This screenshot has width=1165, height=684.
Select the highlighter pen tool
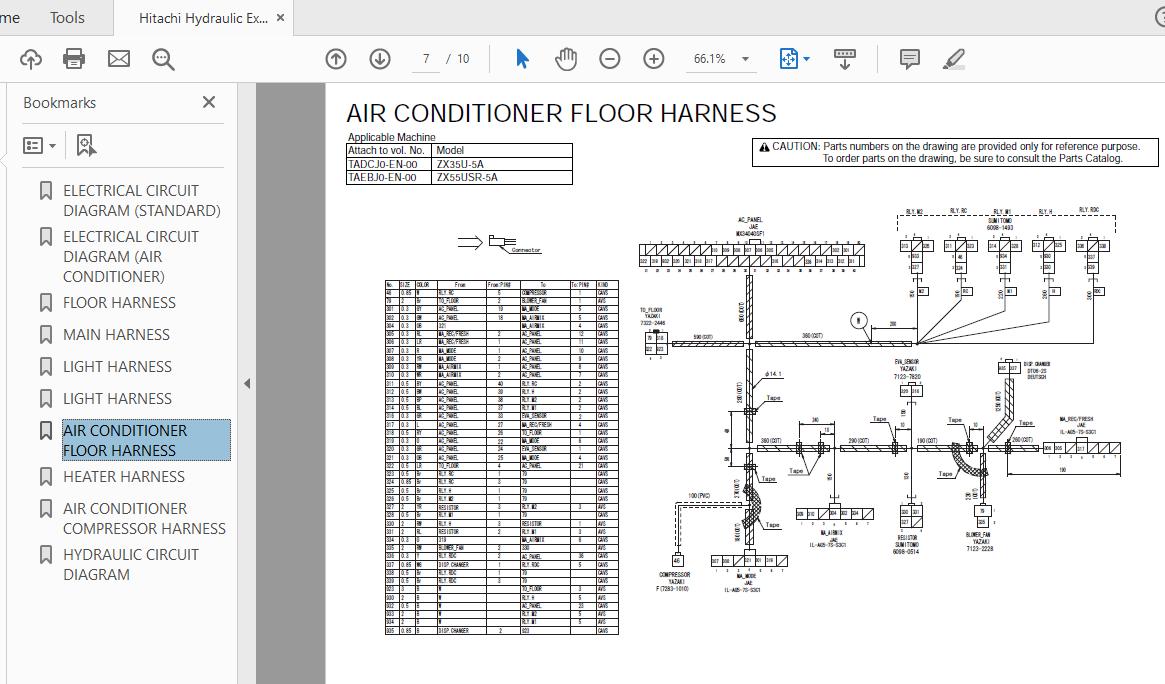pos(953,59)
